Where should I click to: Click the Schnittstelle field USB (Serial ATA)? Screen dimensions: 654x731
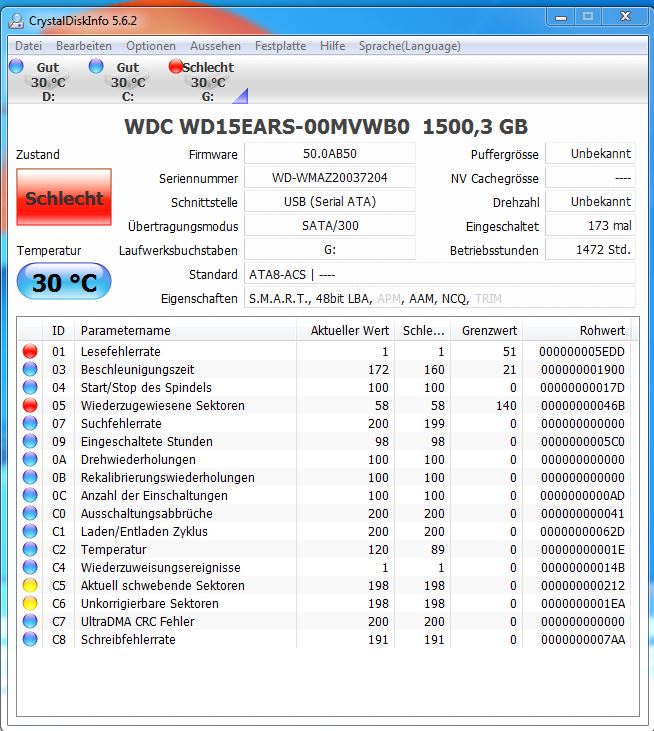330,201
